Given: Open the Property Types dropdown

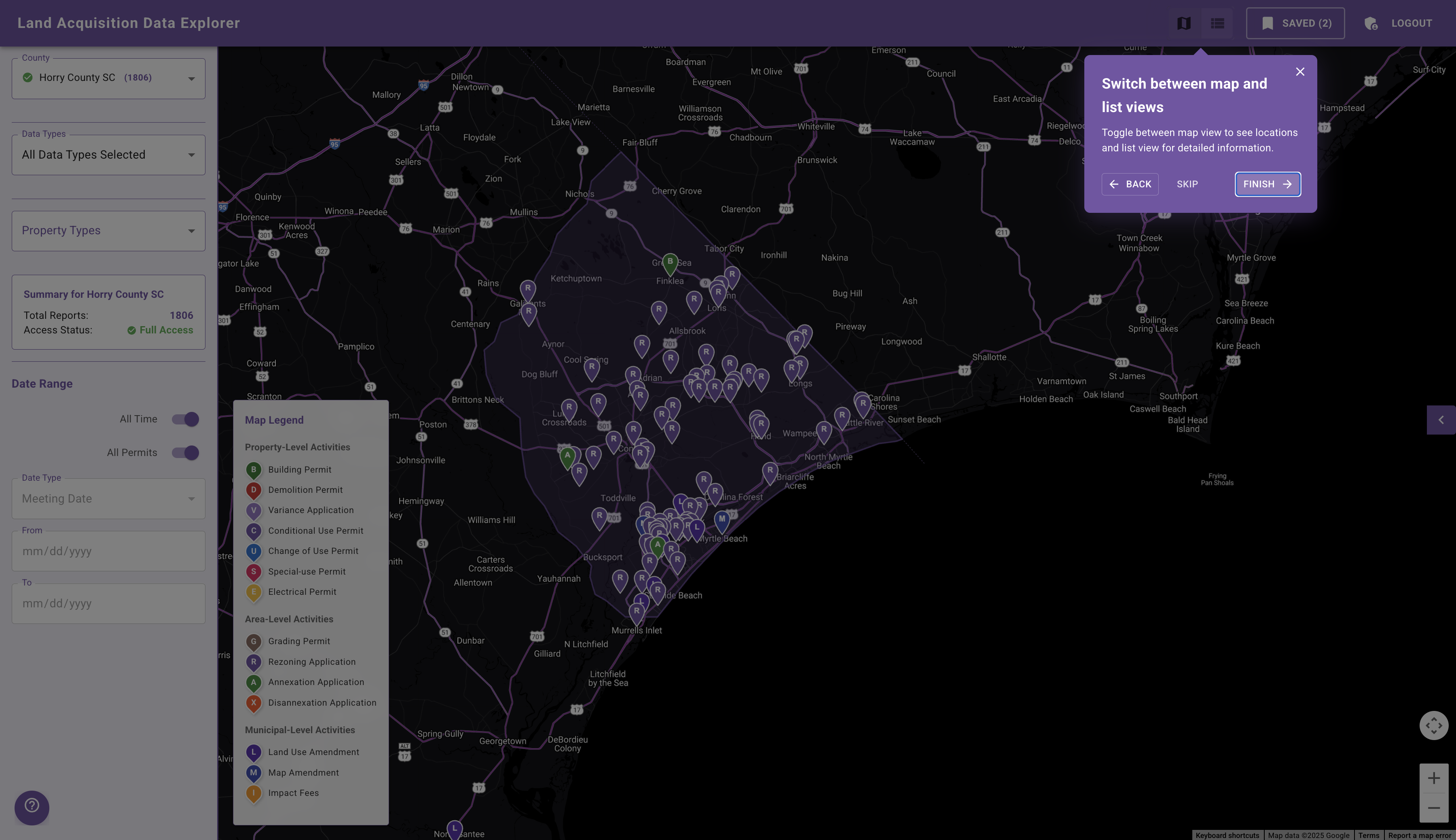Looking at the screenshot, I should pos(108,231).
